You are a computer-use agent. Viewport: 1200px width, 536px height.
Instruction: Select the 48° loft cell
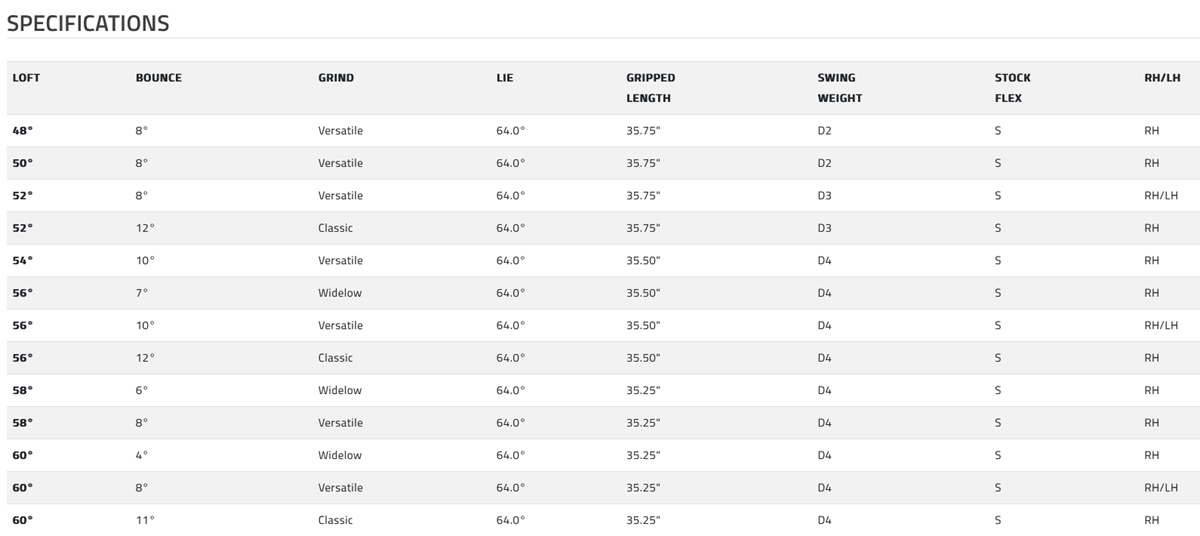coord(22,131)
